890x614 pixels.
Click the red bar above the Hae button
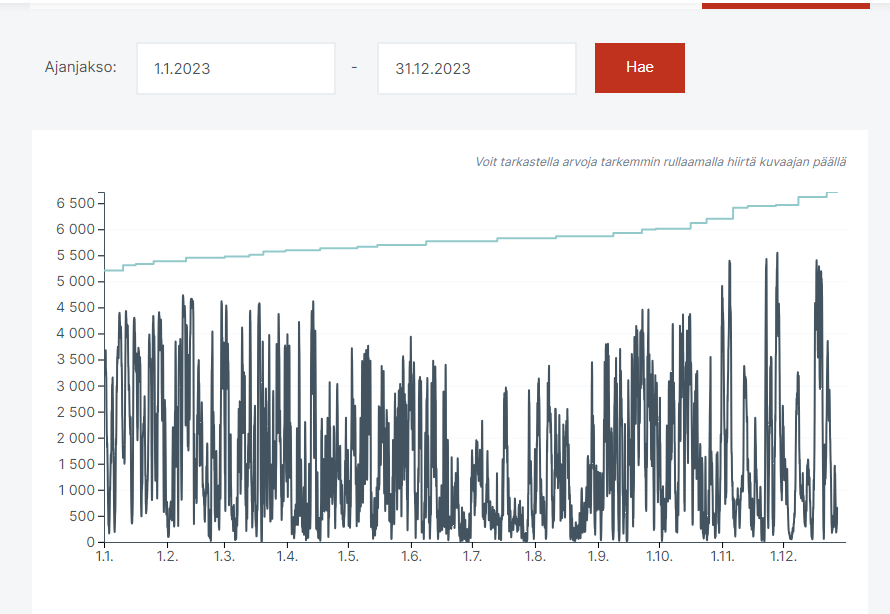(786, 6)
